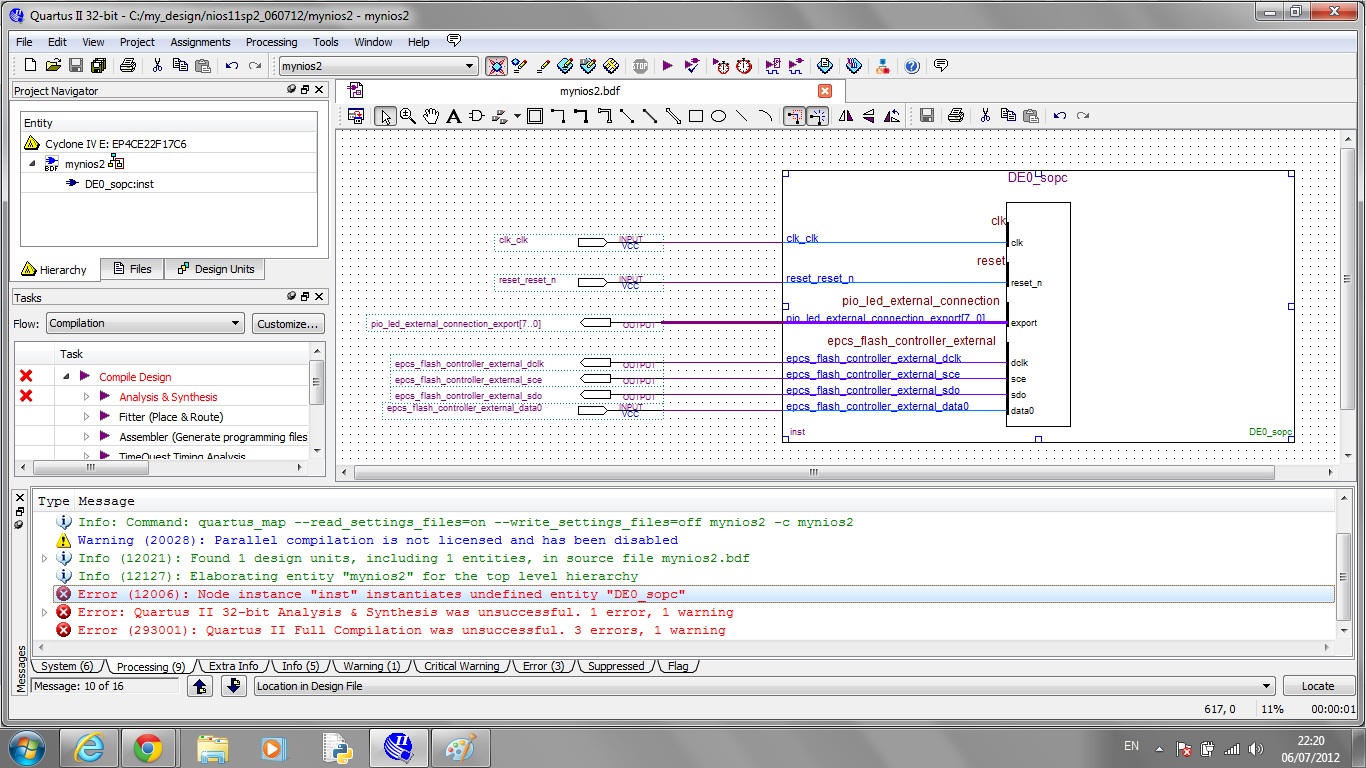Click the Locate button

point(1317,686)
